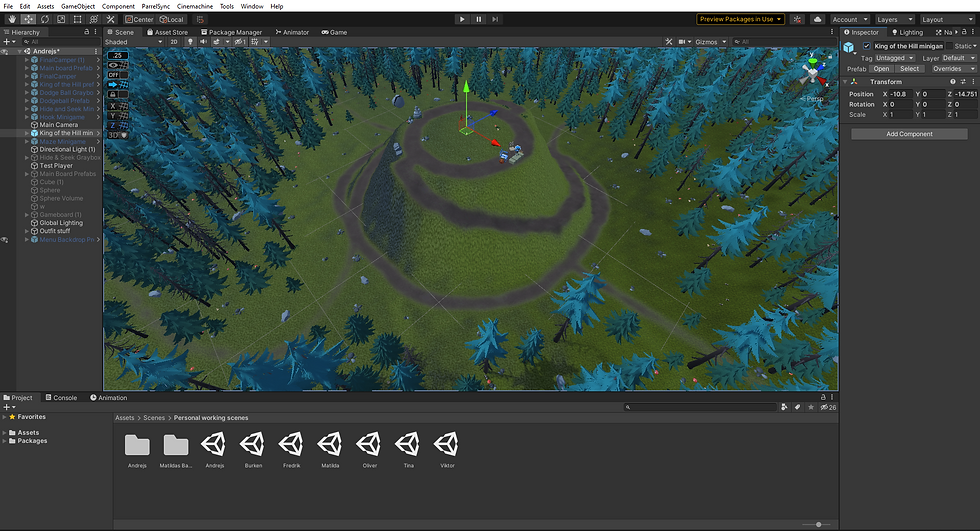Open the ParrelSync menu

(x=156, y=6)
